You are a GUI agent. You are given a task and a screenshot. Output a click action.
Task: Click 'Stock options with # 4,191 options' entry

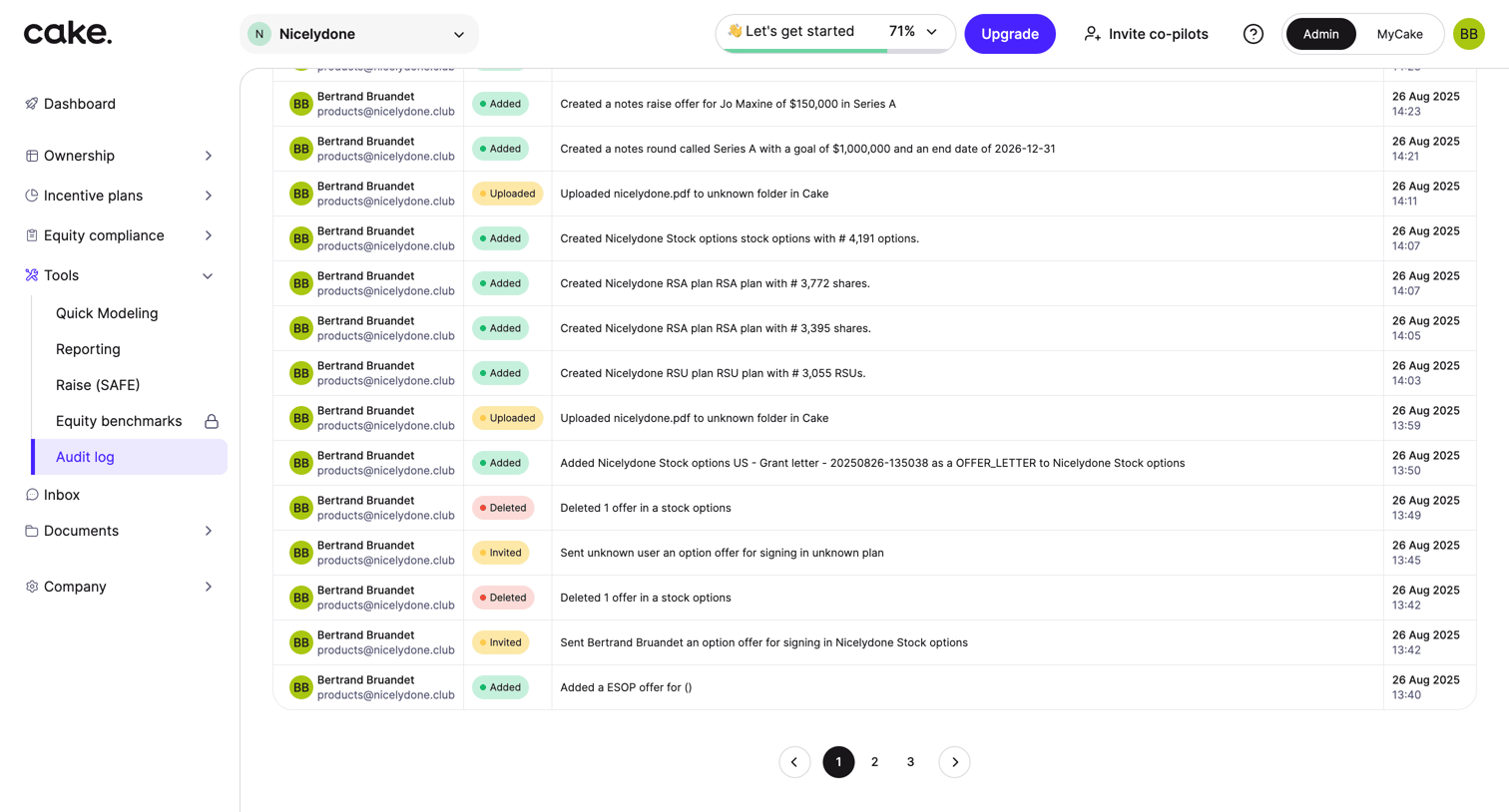coord(740,238)
